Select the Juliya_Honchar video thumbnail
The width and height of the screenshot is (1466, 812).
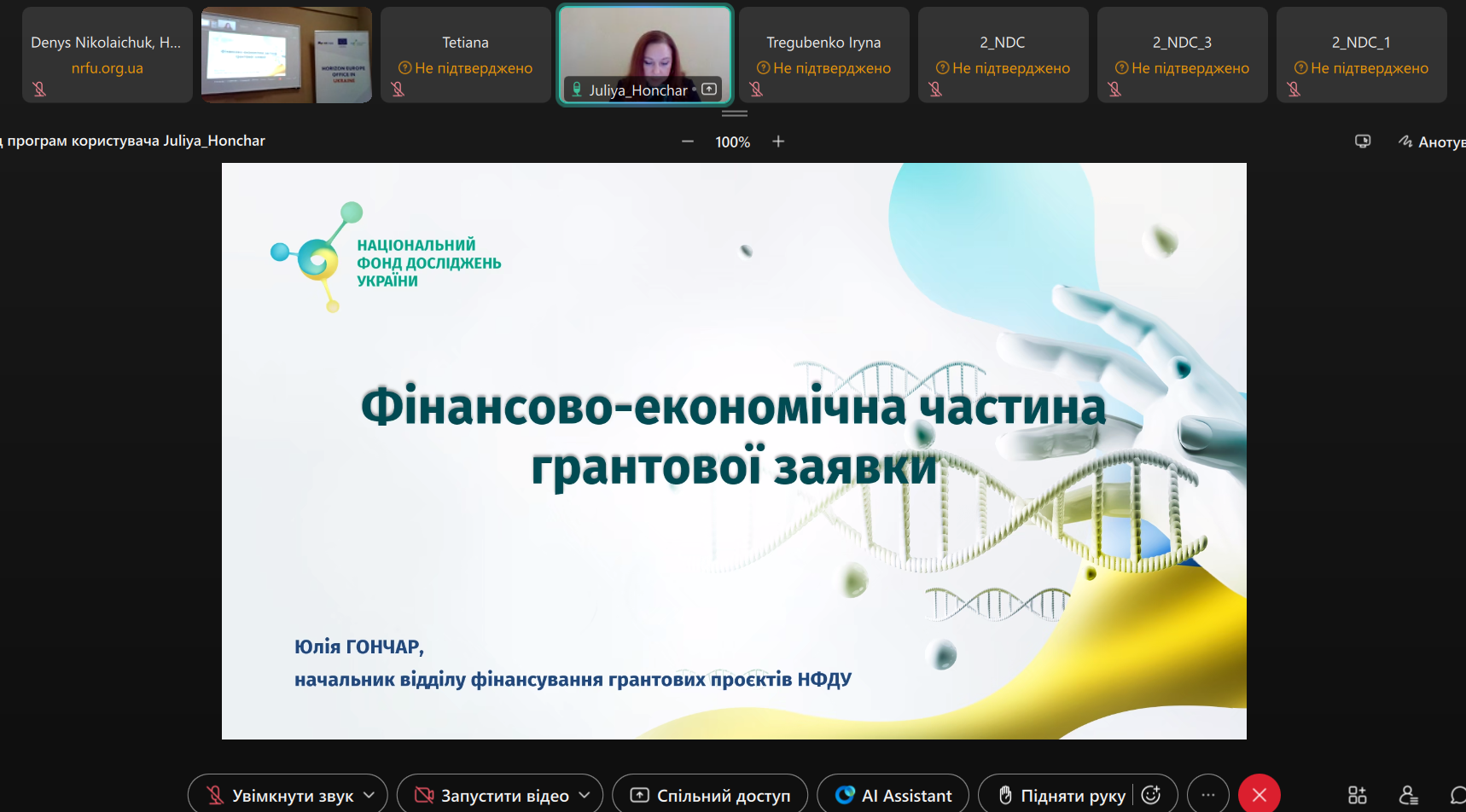(x=645, y=53)
